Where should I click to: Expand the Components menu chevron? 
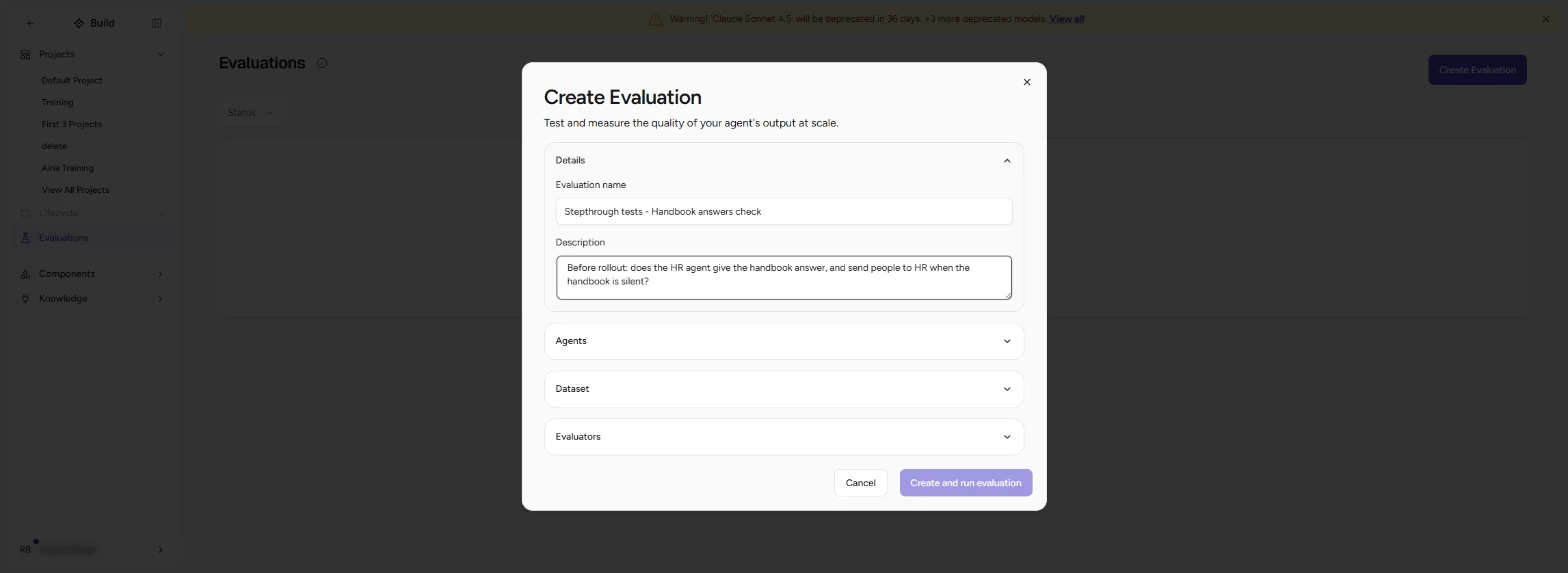(160, 274)
